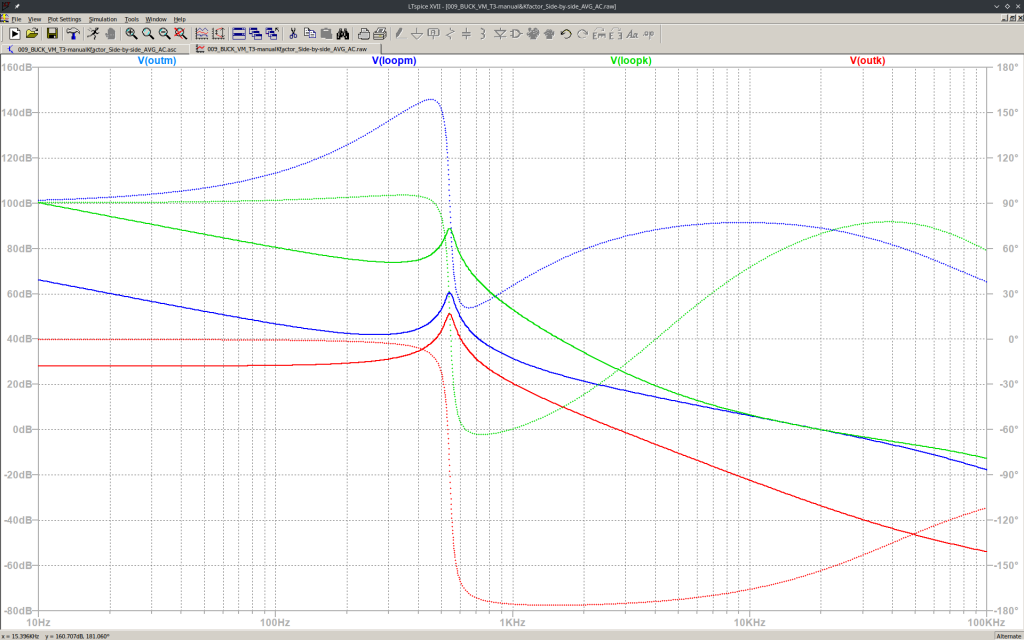Click the New Schematic toolbar icon

pos(14,34)
